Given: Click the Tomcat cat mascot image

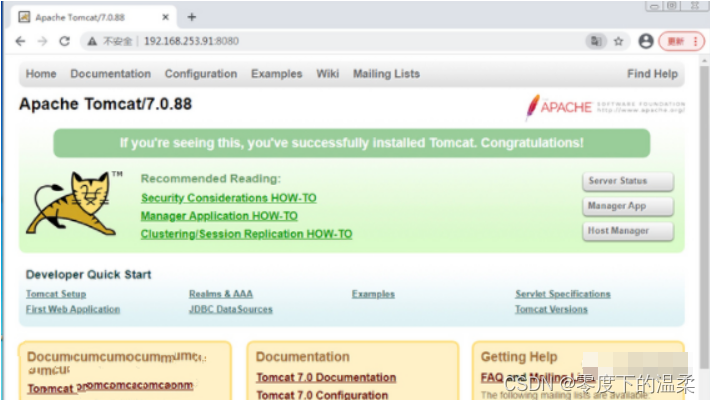Looking at the screenshot, I should point(72,203).
